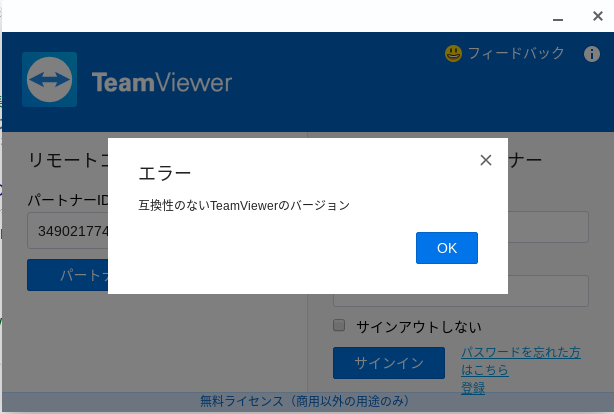The width and height of the screenshot is (614, 414).
Task: Minimize the TeamViewer window
Action: 558,19
